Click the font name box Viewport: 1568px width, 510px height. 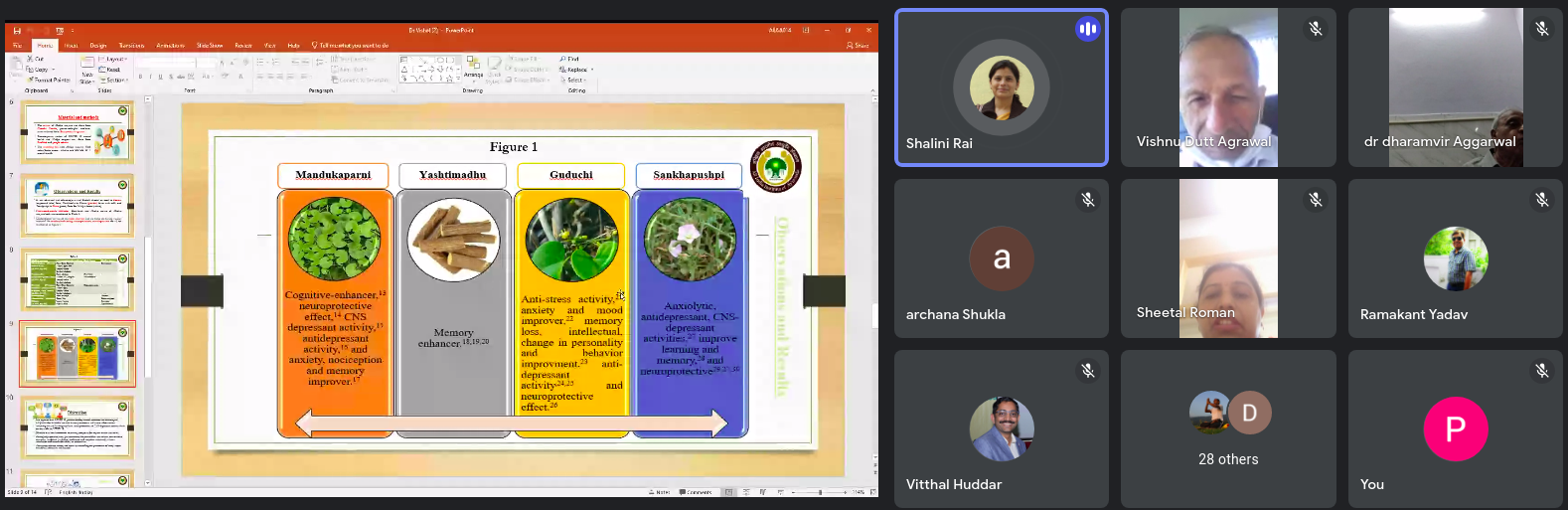pyautogui.click(x=165, y=63)
